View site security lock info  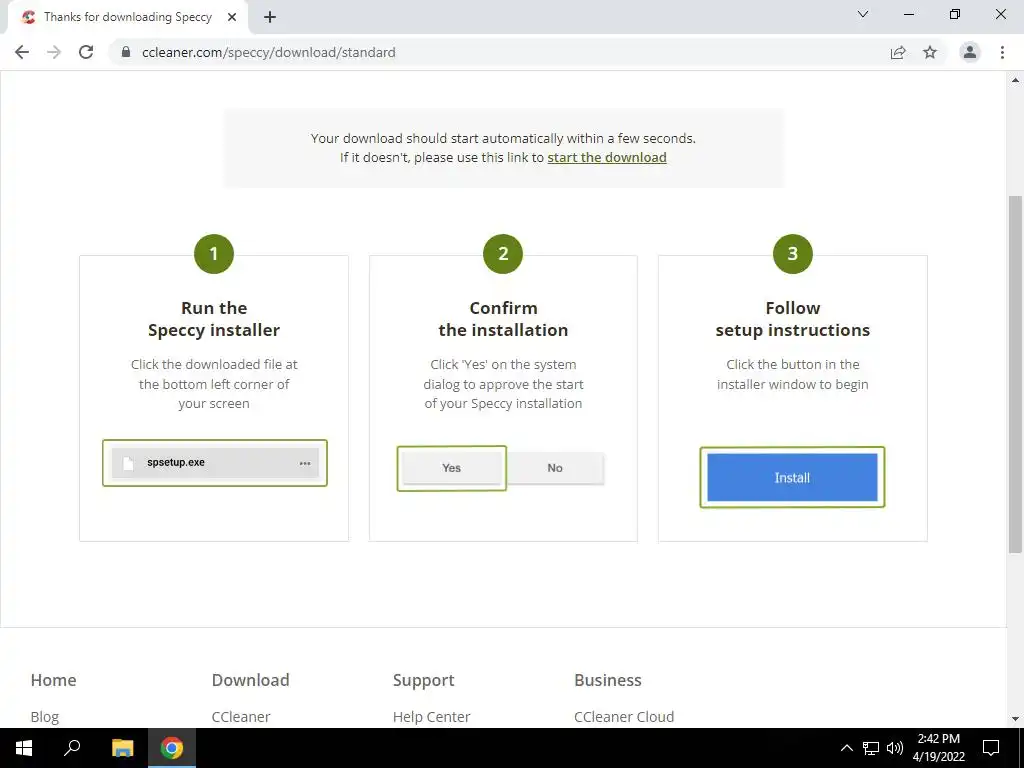click(126, 52)
